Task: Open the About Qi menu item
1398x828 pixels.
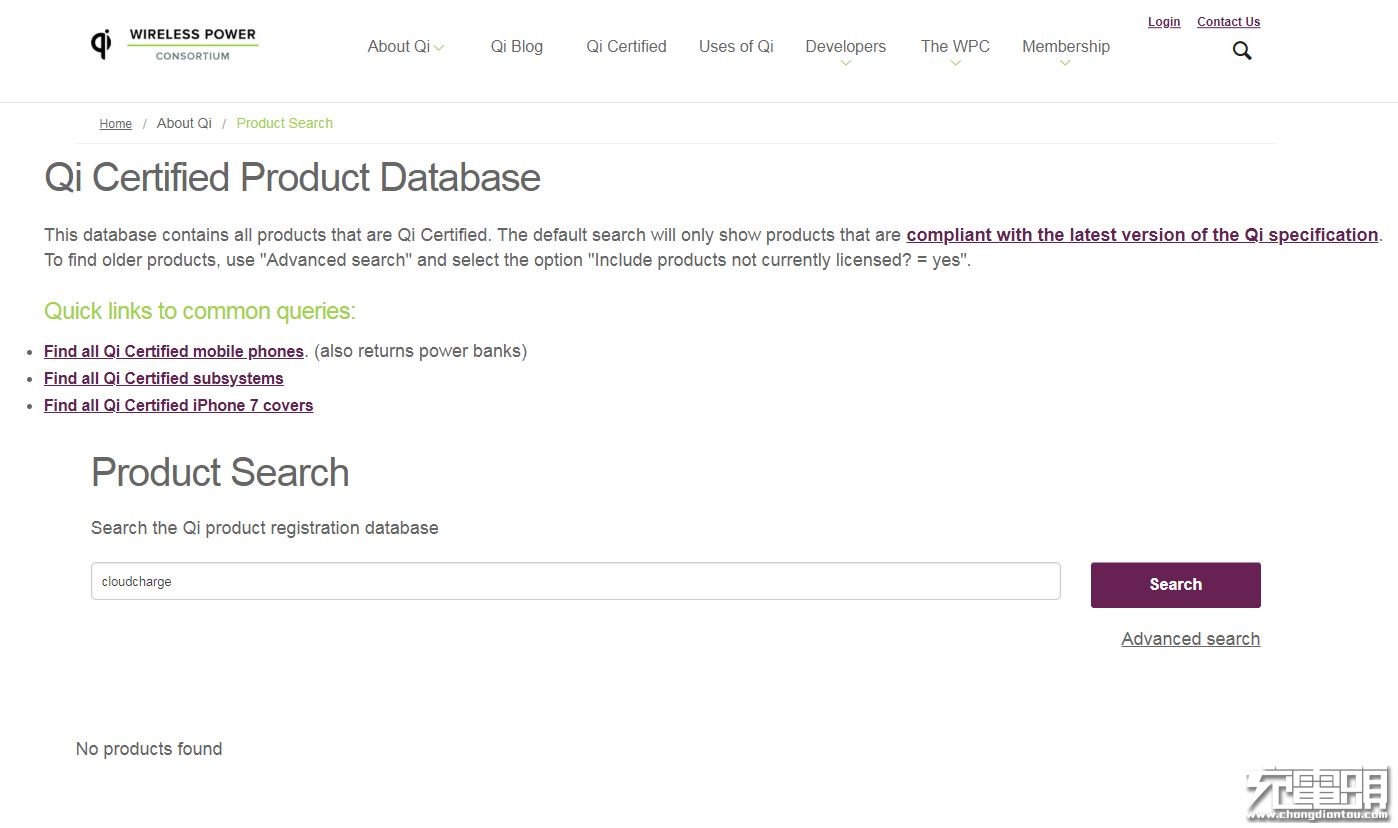Action: pos(399,46)
